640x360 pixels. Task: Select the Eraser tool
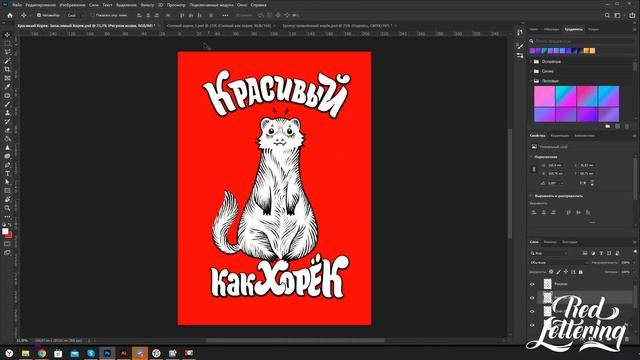[x=7, y=130]
